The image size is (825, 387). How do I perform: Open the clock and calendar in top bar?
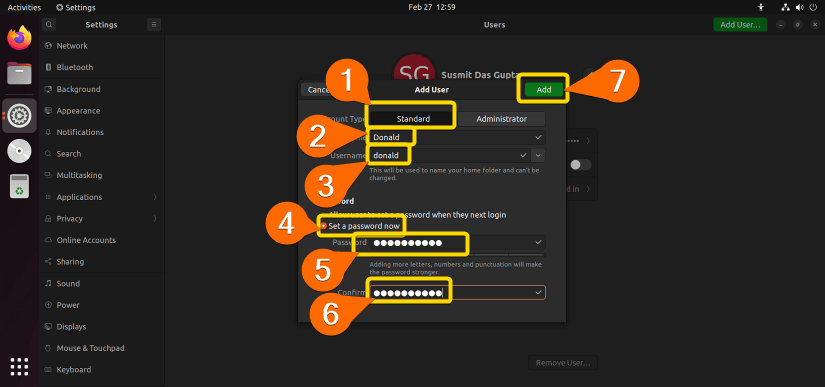click(431, 7)
